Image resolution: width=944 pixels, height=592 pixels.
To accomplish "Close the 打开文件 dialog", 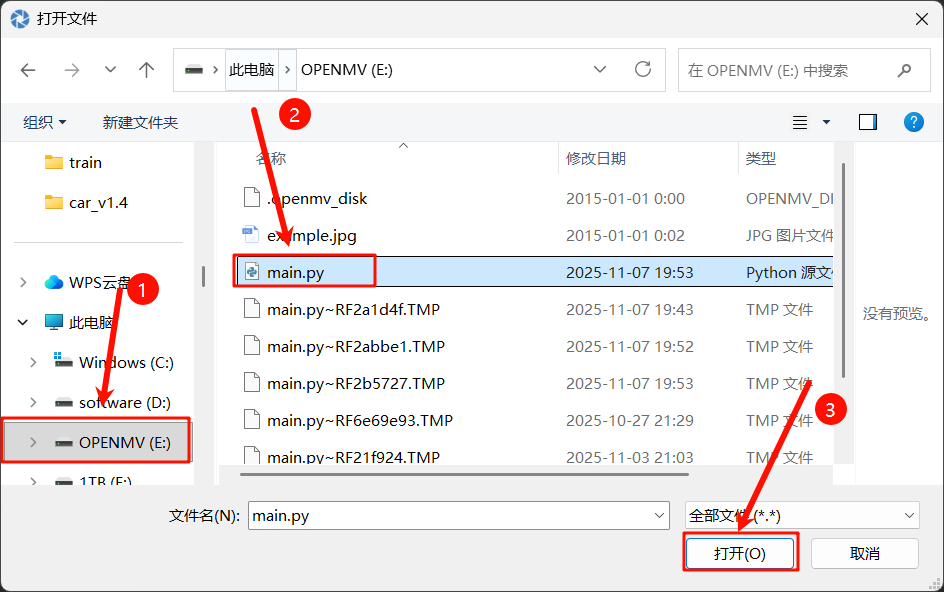I will tap(921, 19).
